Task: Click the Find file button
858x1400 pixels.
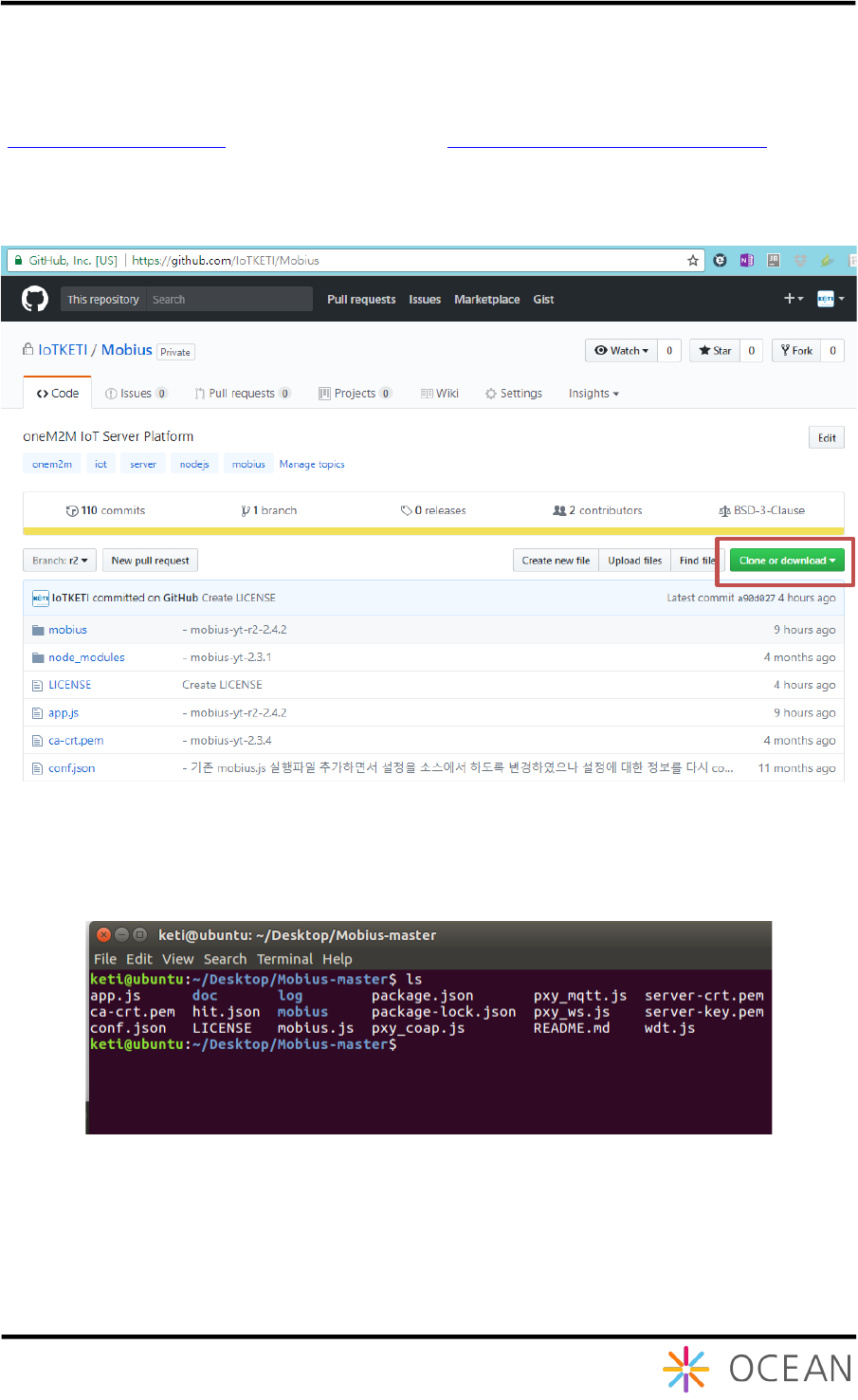Action: 697,561
